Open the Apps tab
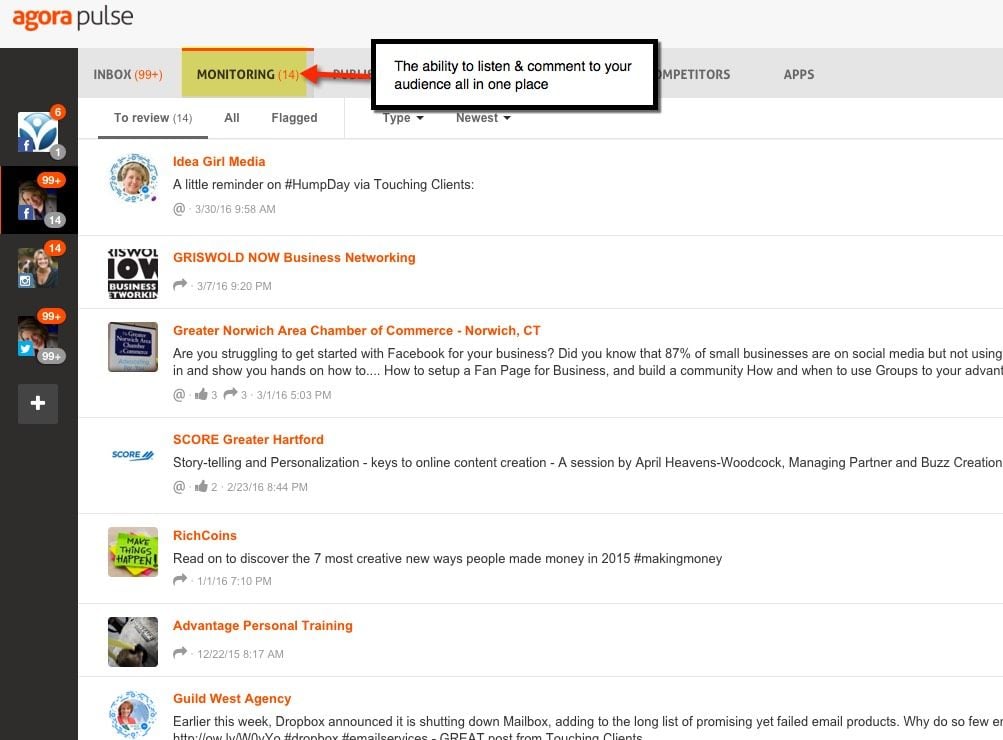Image resolution: width=1003 pixels, height=740 pixels. pos(798,75)
